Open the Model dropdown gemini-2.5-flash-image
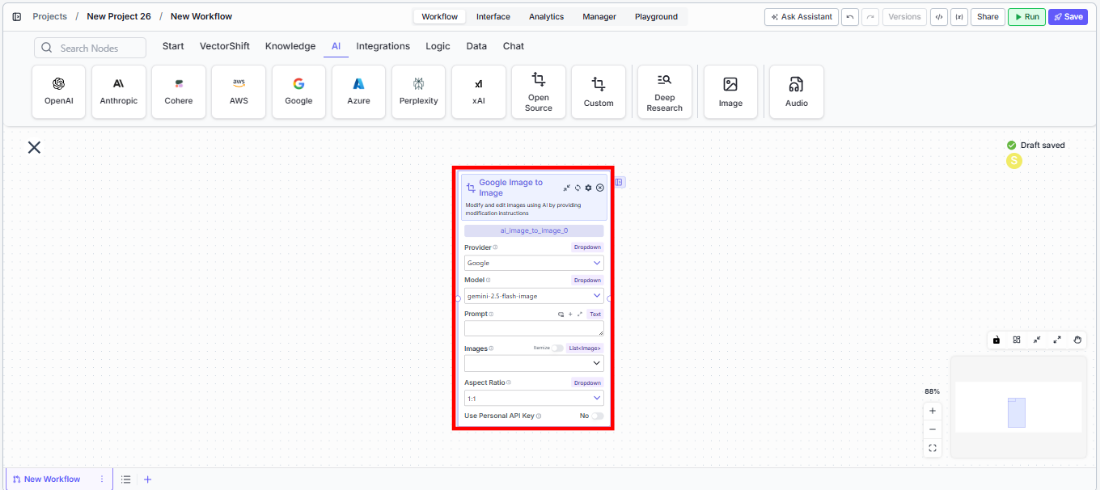The image size is (1100, 490). (534, 296)
